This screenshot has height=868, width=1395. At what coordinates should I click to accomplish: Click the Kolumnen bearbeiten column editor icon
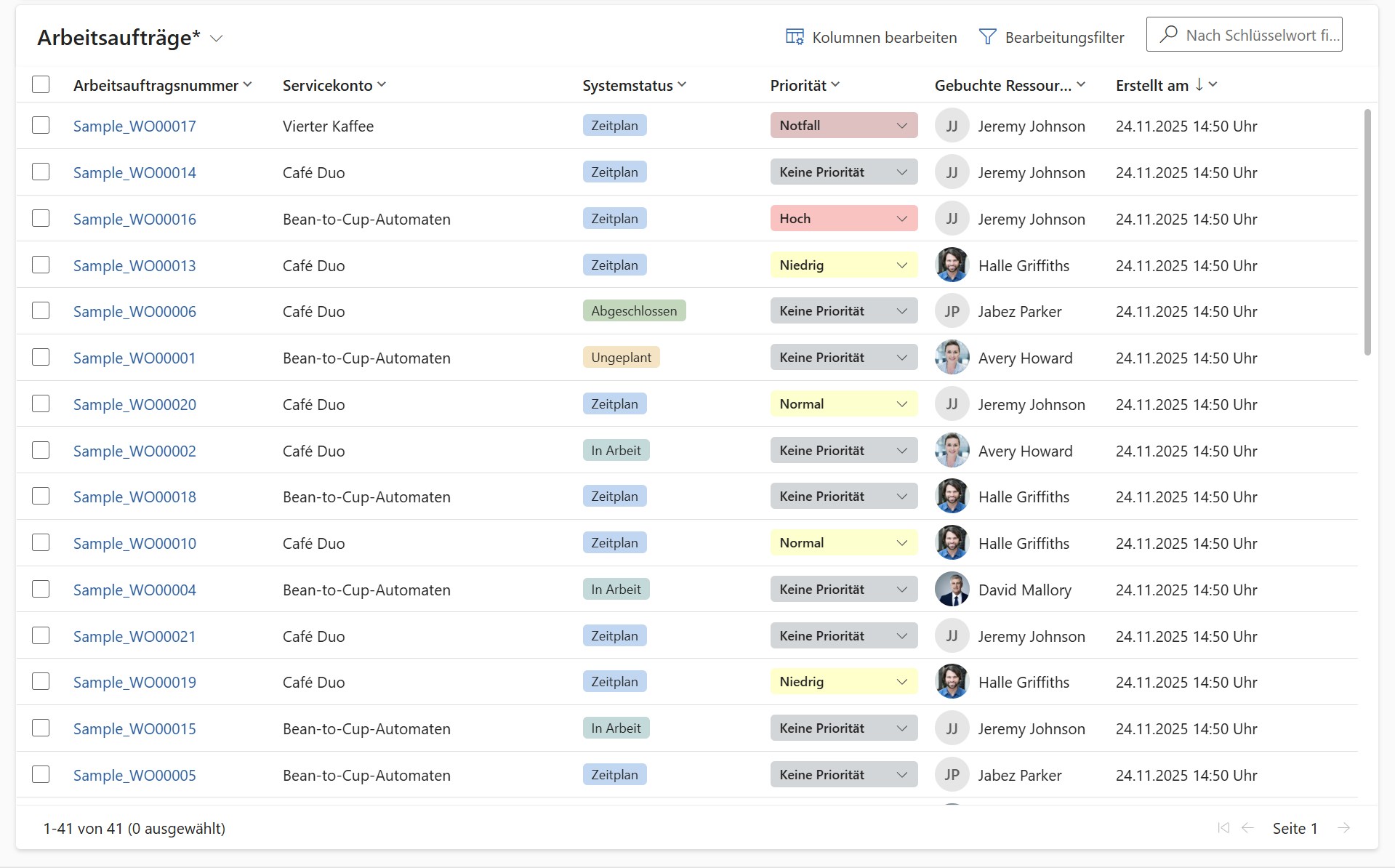pos(795,37)
